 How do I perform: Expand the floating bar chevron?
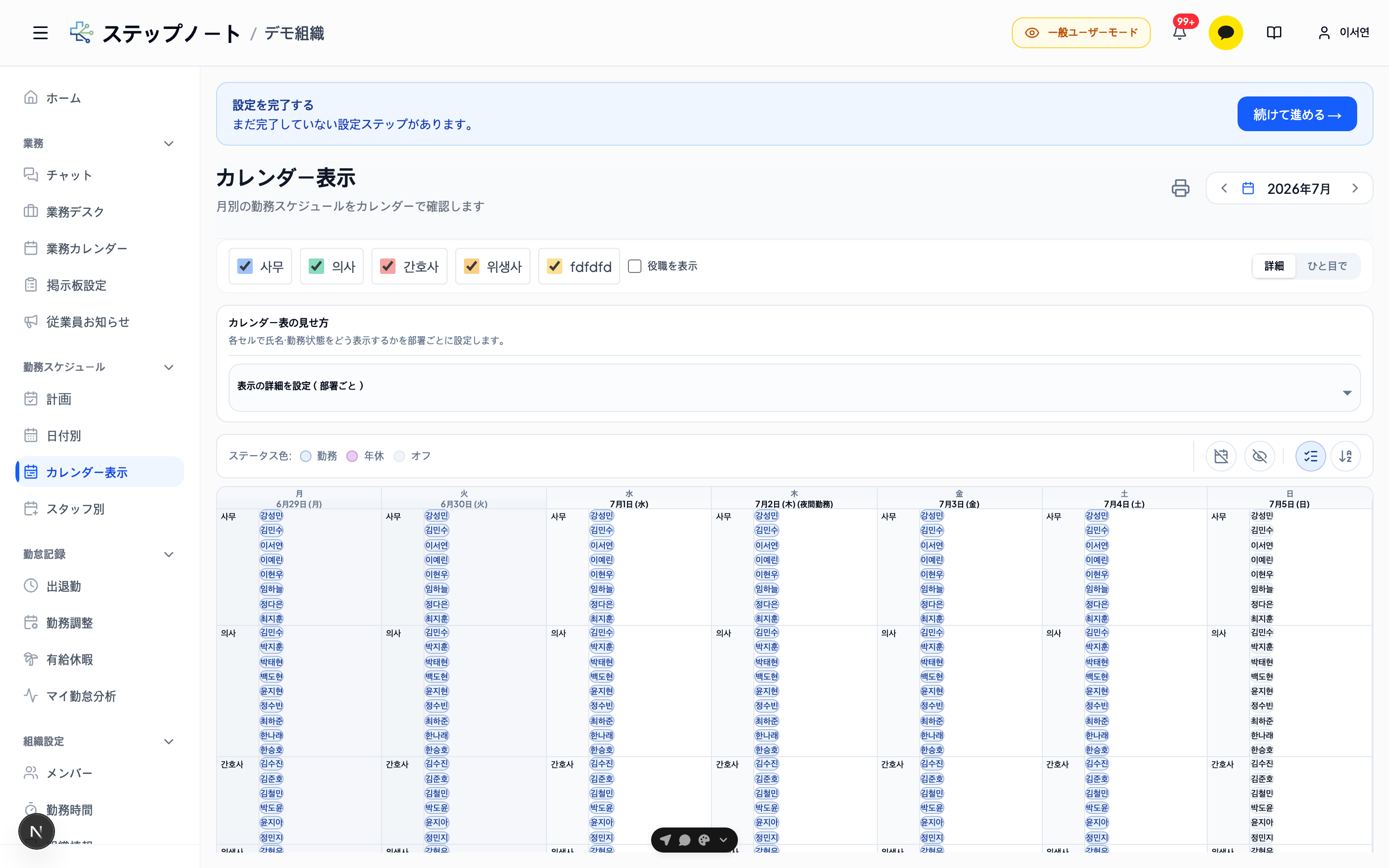click(723, 840)
